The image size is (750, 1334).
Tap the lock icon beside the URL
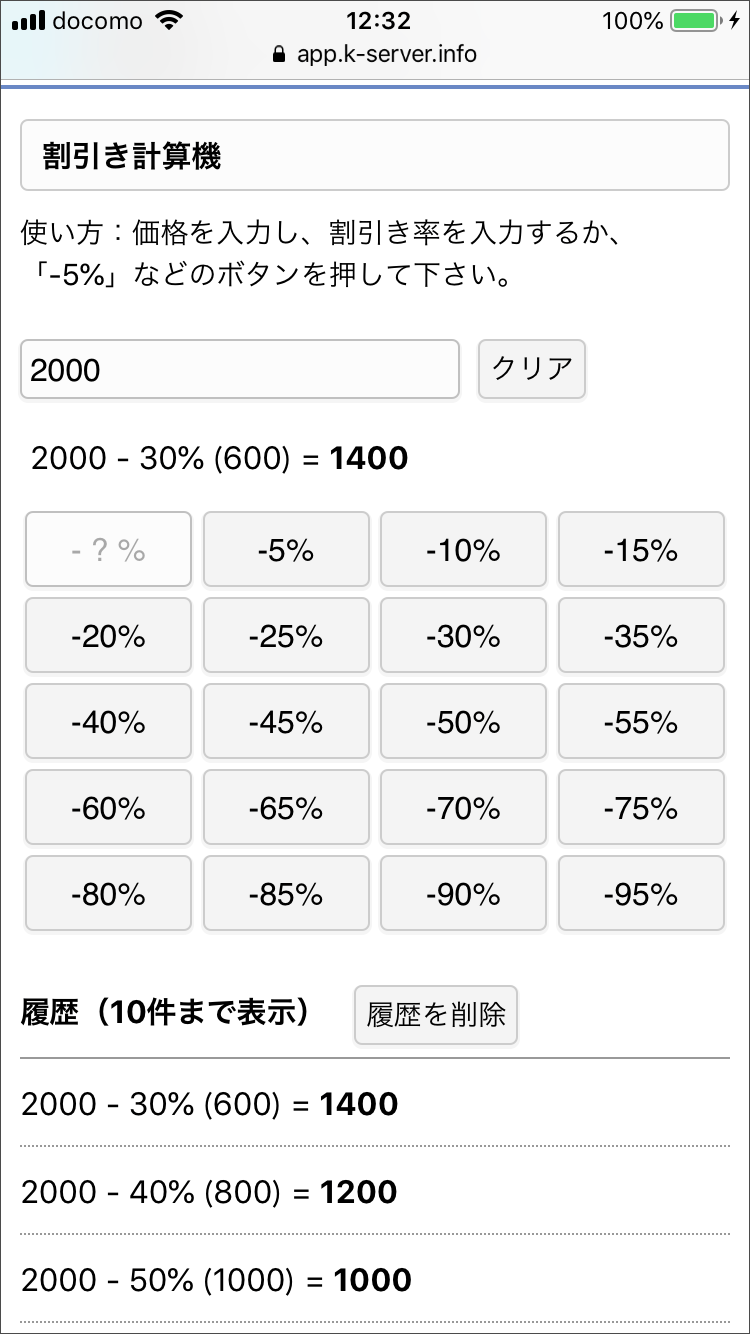point(279,55)
